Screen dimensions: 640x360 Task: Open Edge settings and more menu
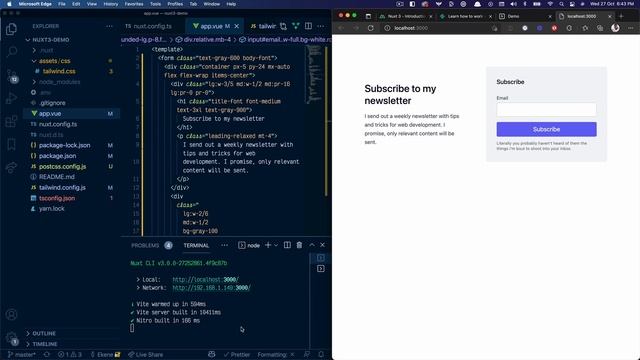[x=631, y=28]
